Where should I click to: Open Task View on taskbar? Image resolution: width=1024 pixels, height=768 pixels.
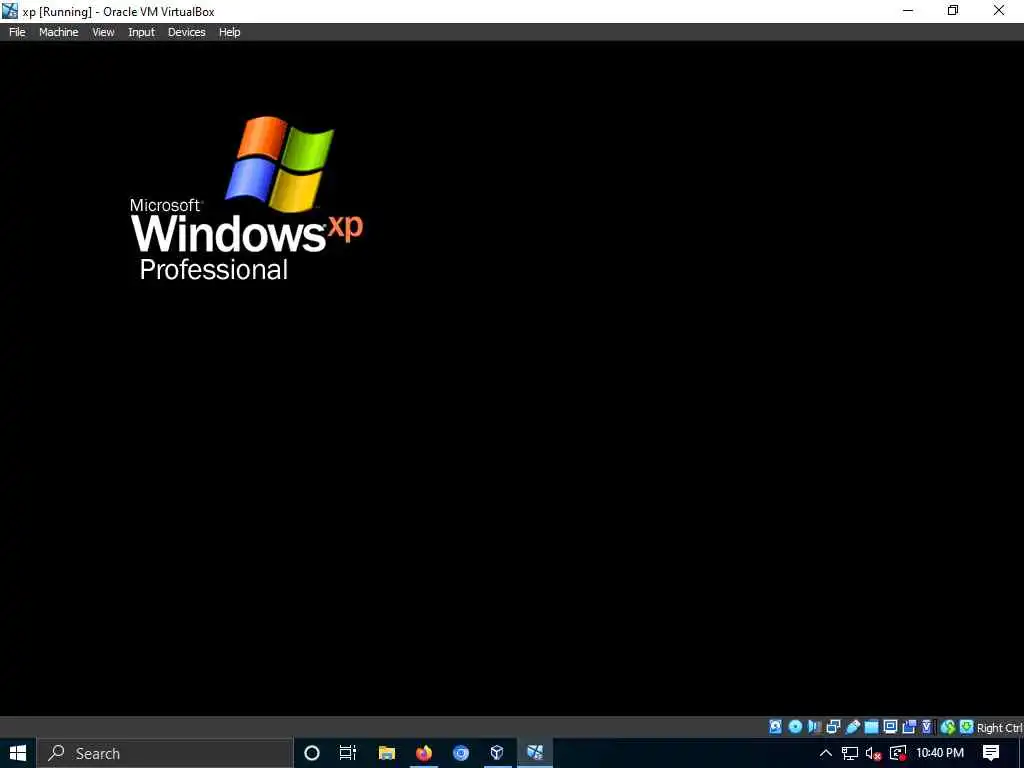[x=348, y=753]
